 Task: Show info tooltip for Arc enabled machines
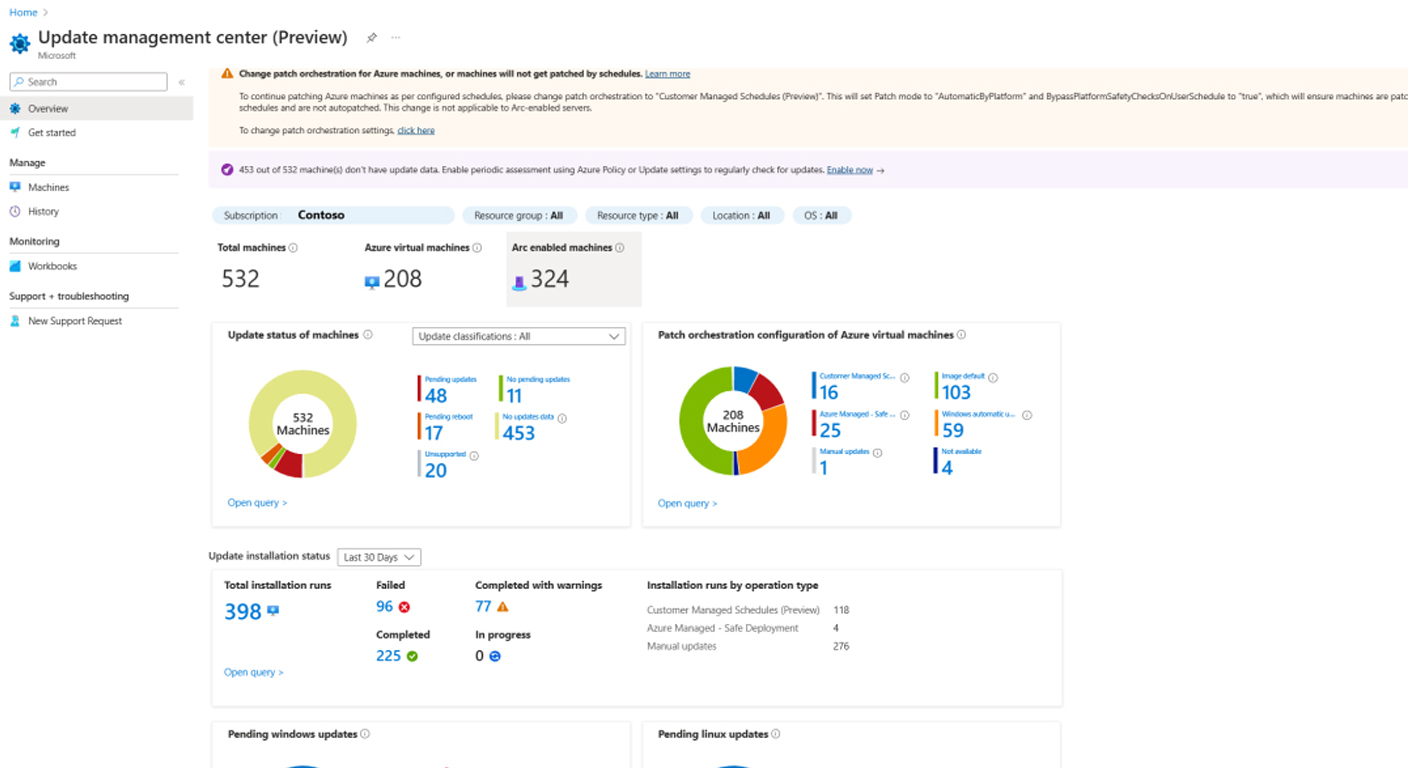pos(620,248)
